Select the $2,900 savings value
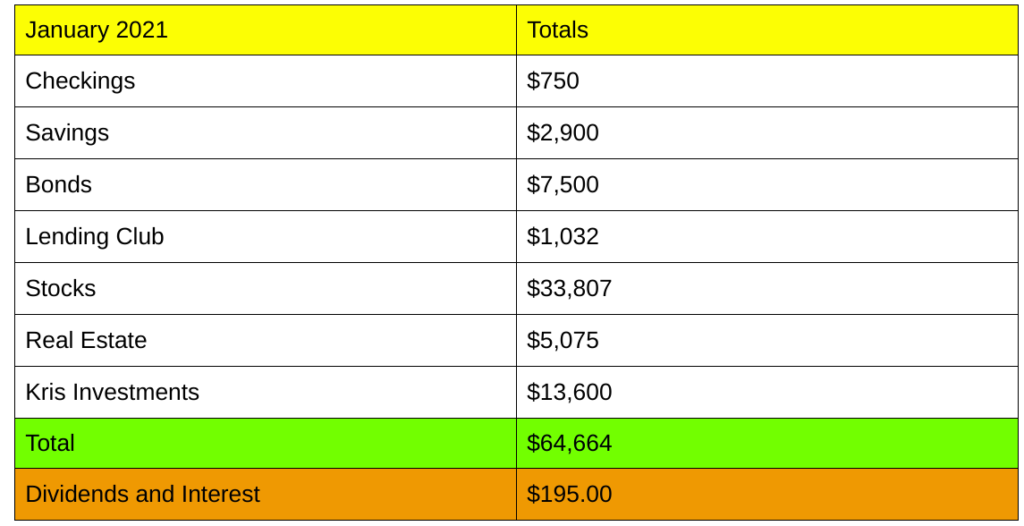This screenshot has height=526, width=1024. (x=563, y=133)
